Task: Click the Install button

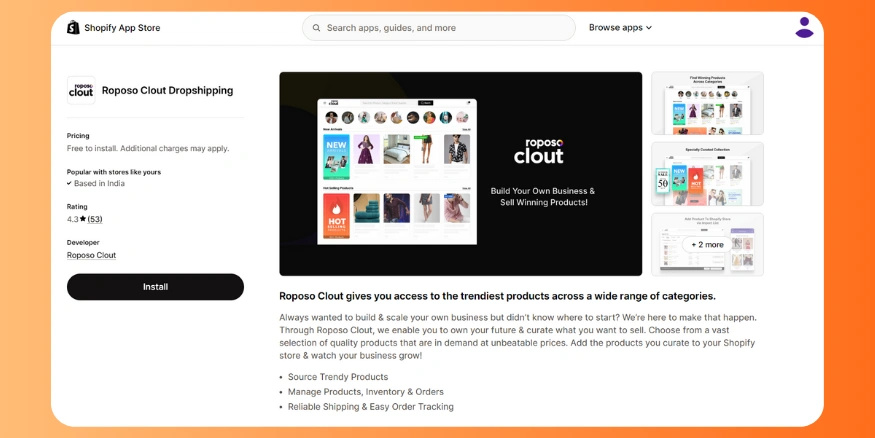Action: (x=155, y=287)
